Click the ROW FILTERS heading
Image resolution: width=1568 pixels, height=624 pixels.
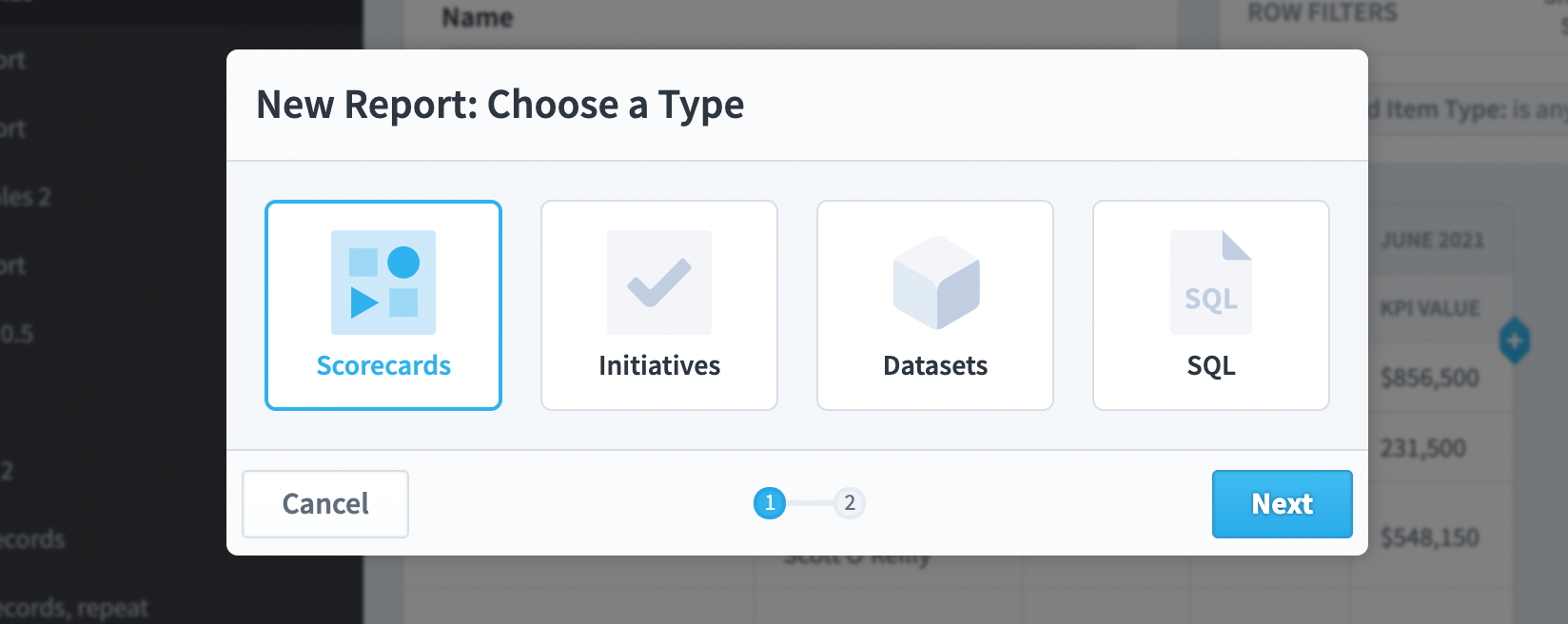pos(1323,13)
